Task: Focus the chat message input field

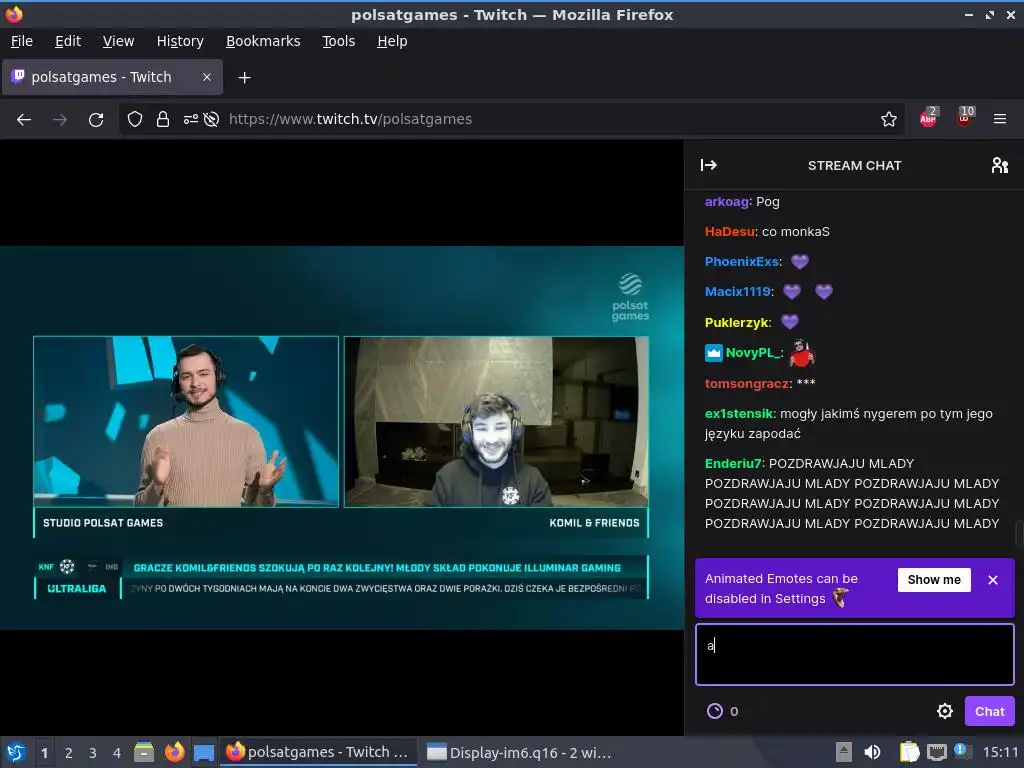Action: tap(855, 654)
